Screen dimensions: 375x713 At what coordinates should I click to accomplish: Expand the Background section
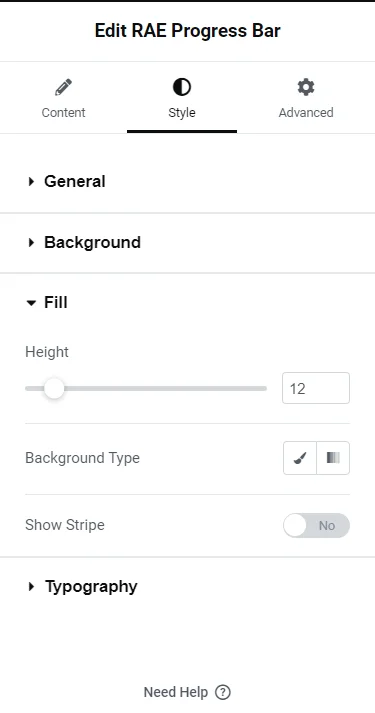pyautogui.click(x=92, y=242)
